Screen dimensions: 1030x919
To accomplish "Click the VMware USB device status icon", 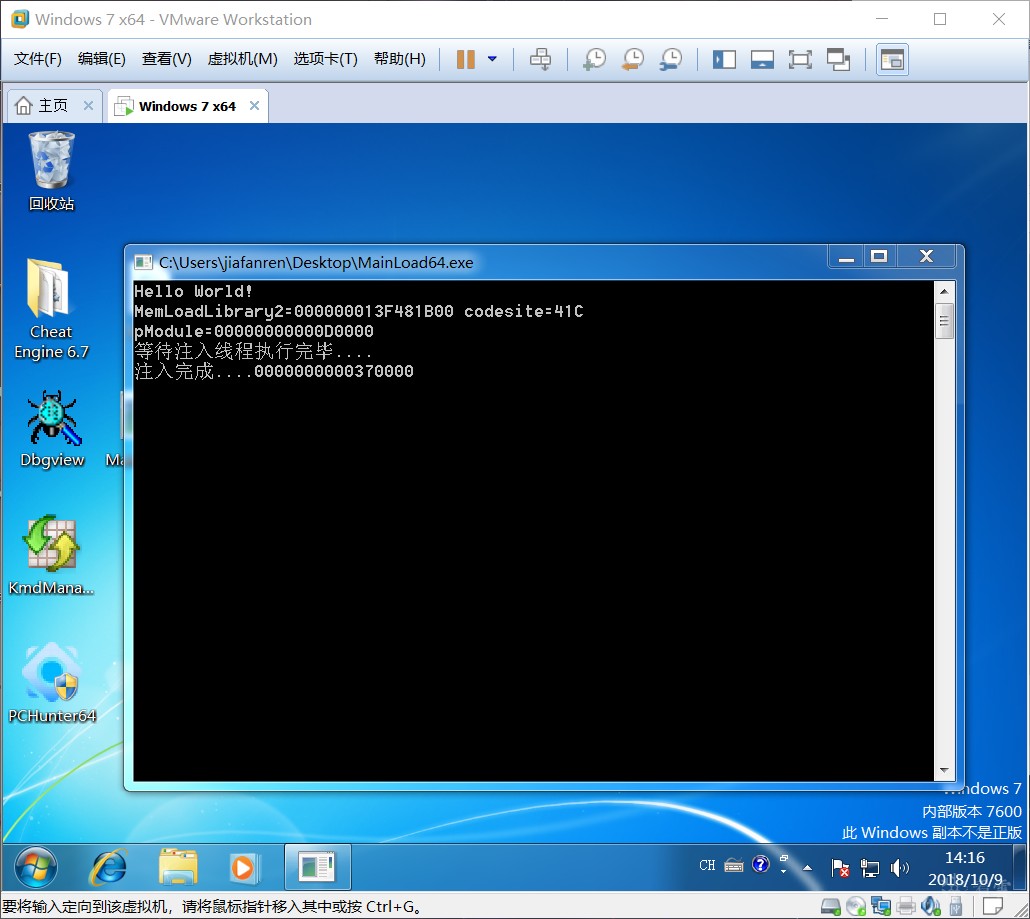I will [956, 907].
